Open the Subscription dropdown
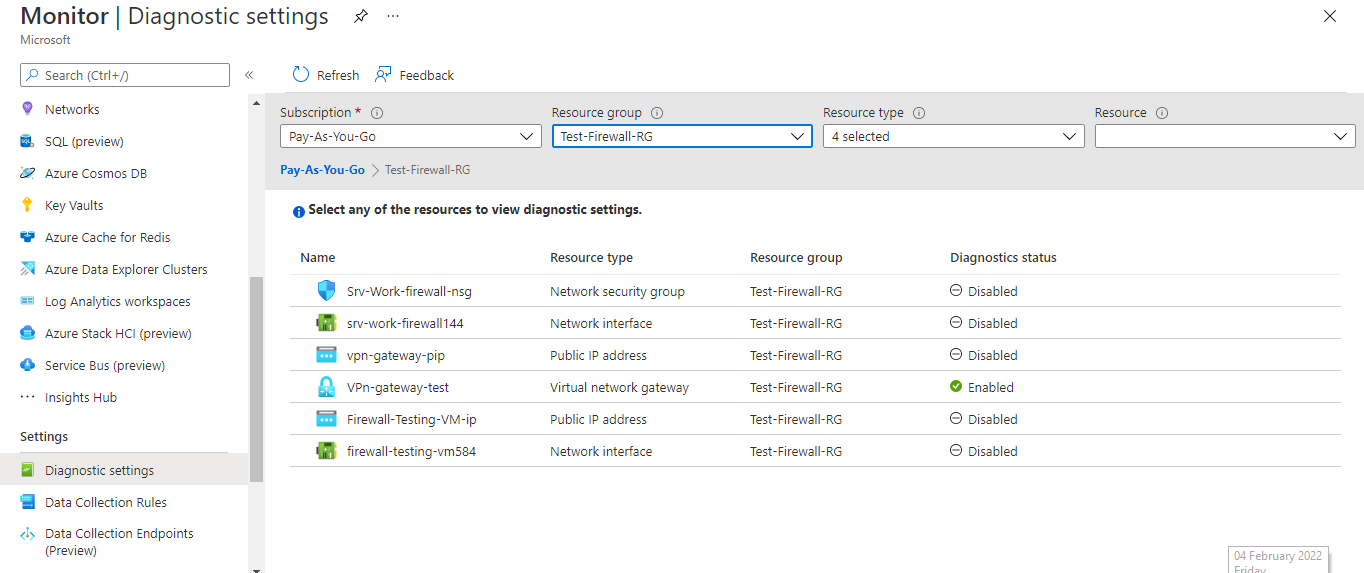The width and height of the screenshot is (1364, 573). [x=411, y=136]
